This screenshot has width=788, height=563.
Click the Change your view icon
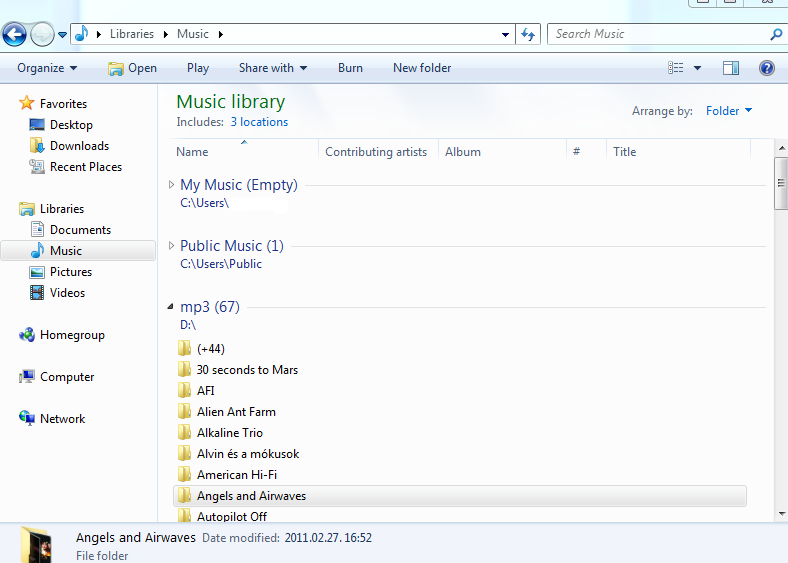click(x=675, y=67)
